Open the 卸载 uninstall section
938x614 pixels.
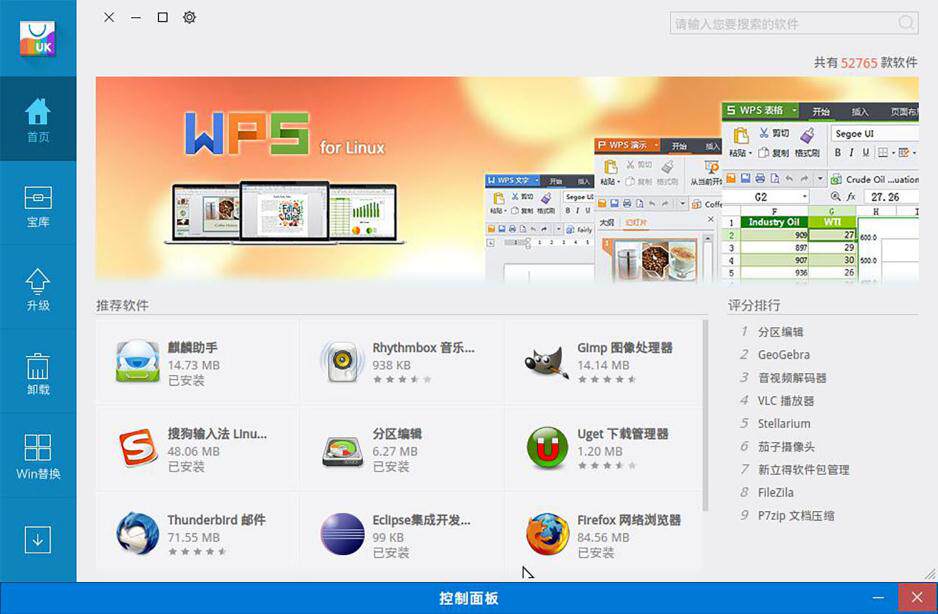[x=38, y=374]
